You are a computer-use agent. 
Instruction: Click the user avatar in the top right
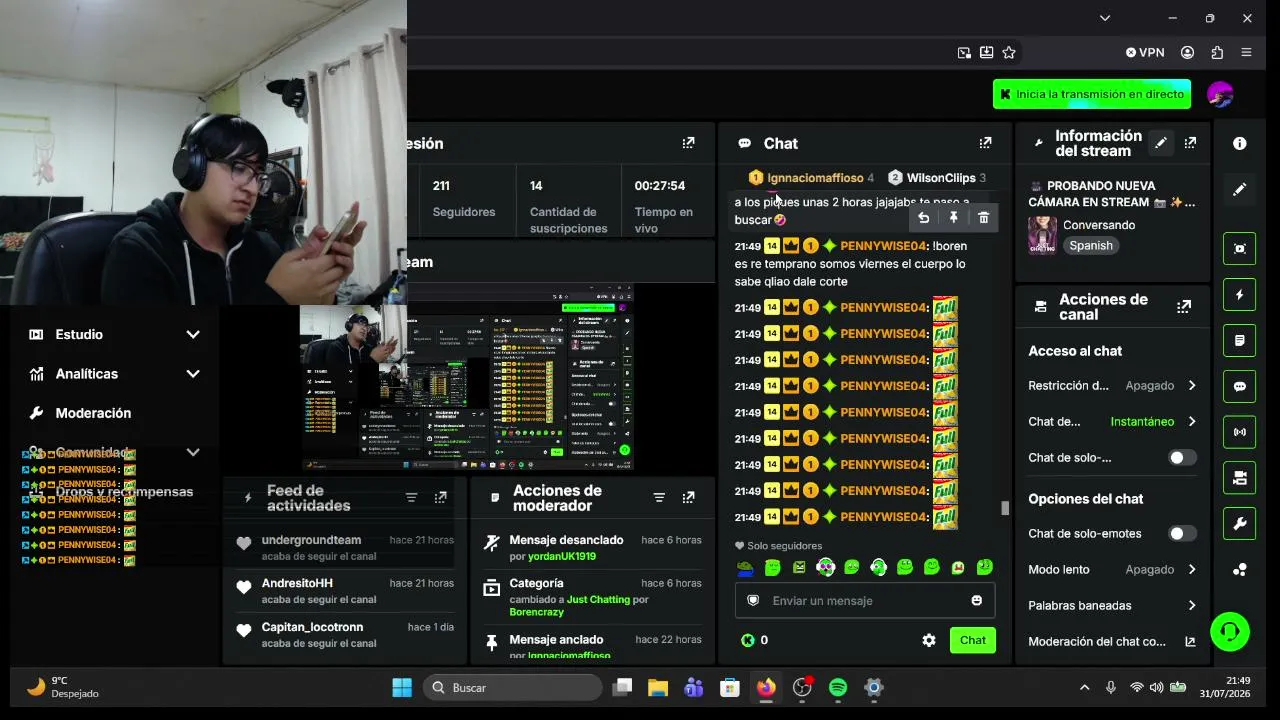pos(1220,94)
